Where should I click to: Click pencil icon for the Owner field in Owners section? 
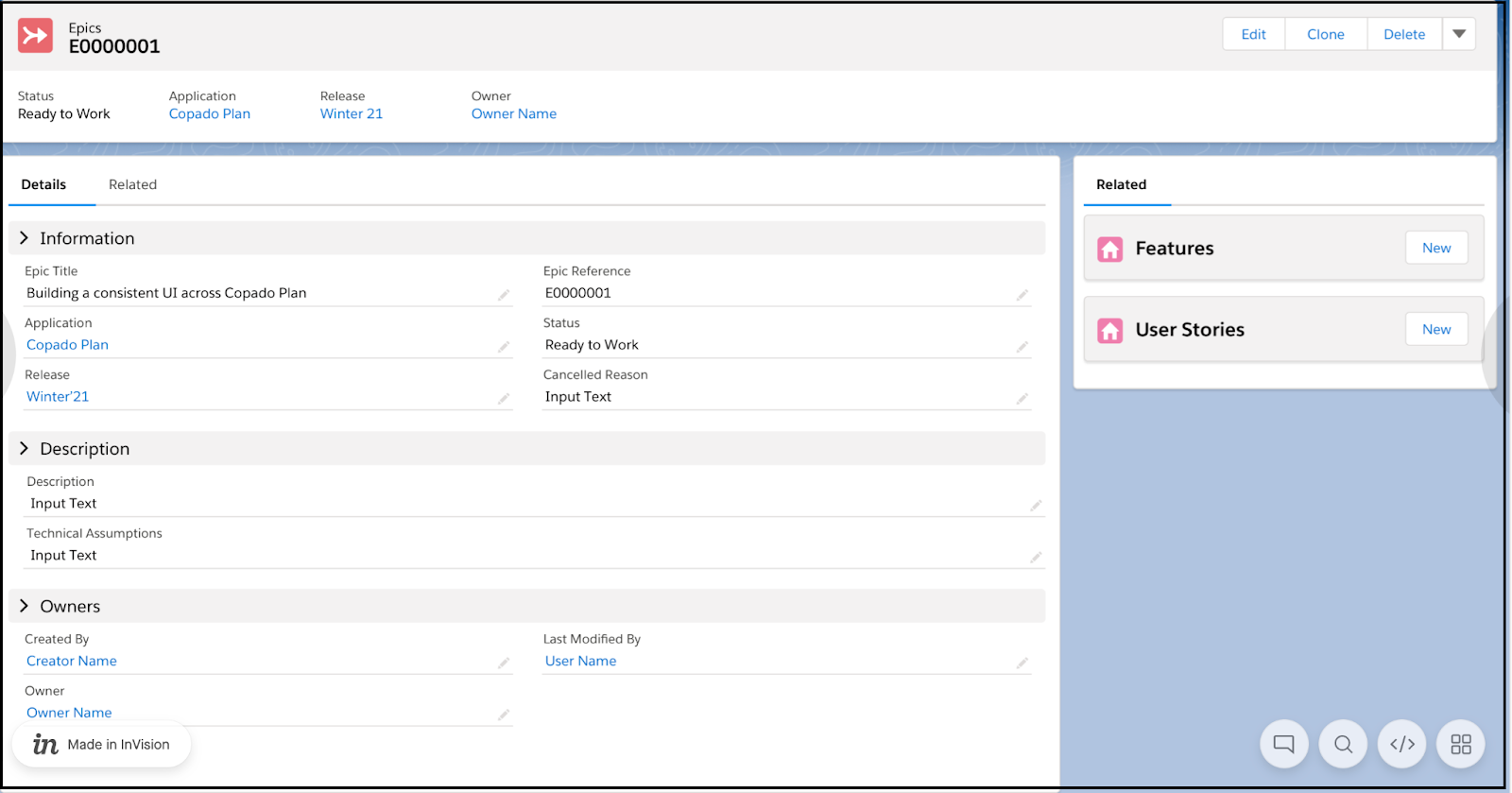pyautogui.click(x=504, y=715)
